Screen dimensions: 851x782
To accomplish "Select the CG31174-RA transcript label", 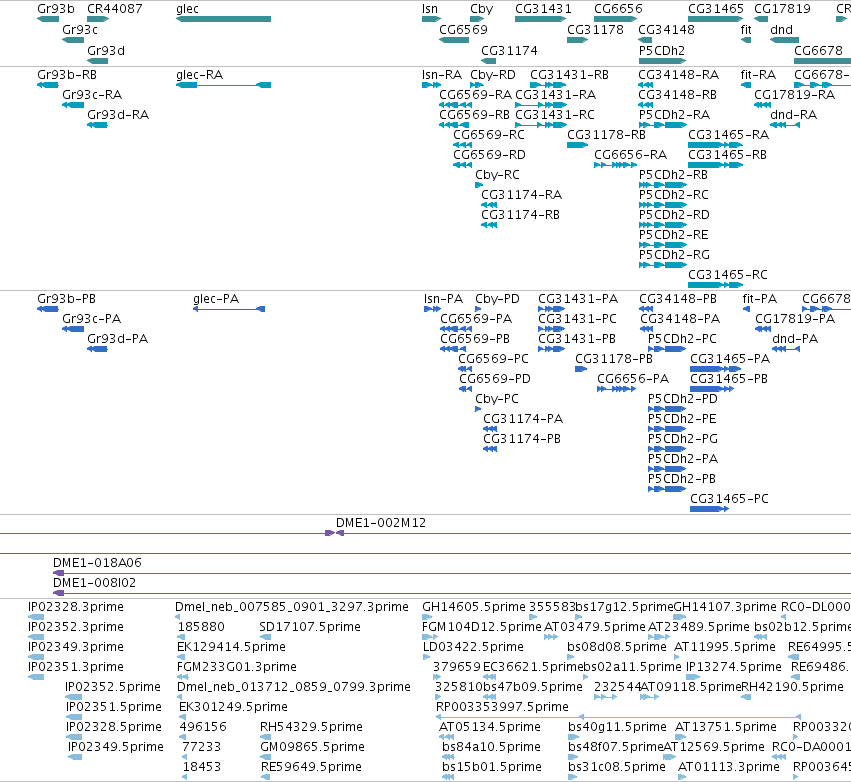I will tap(521, 194).
